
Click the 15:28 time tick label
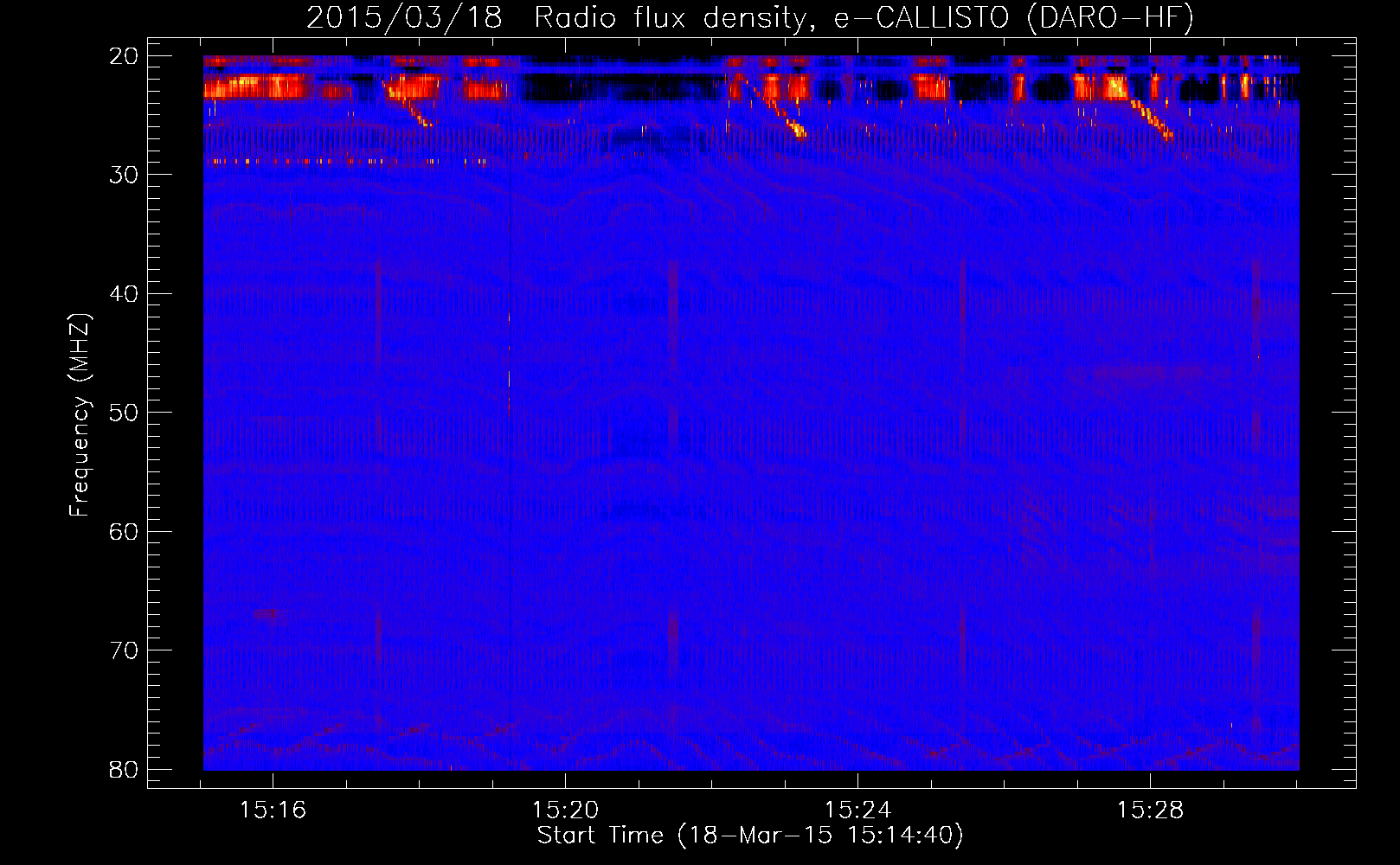(1151, 811)
